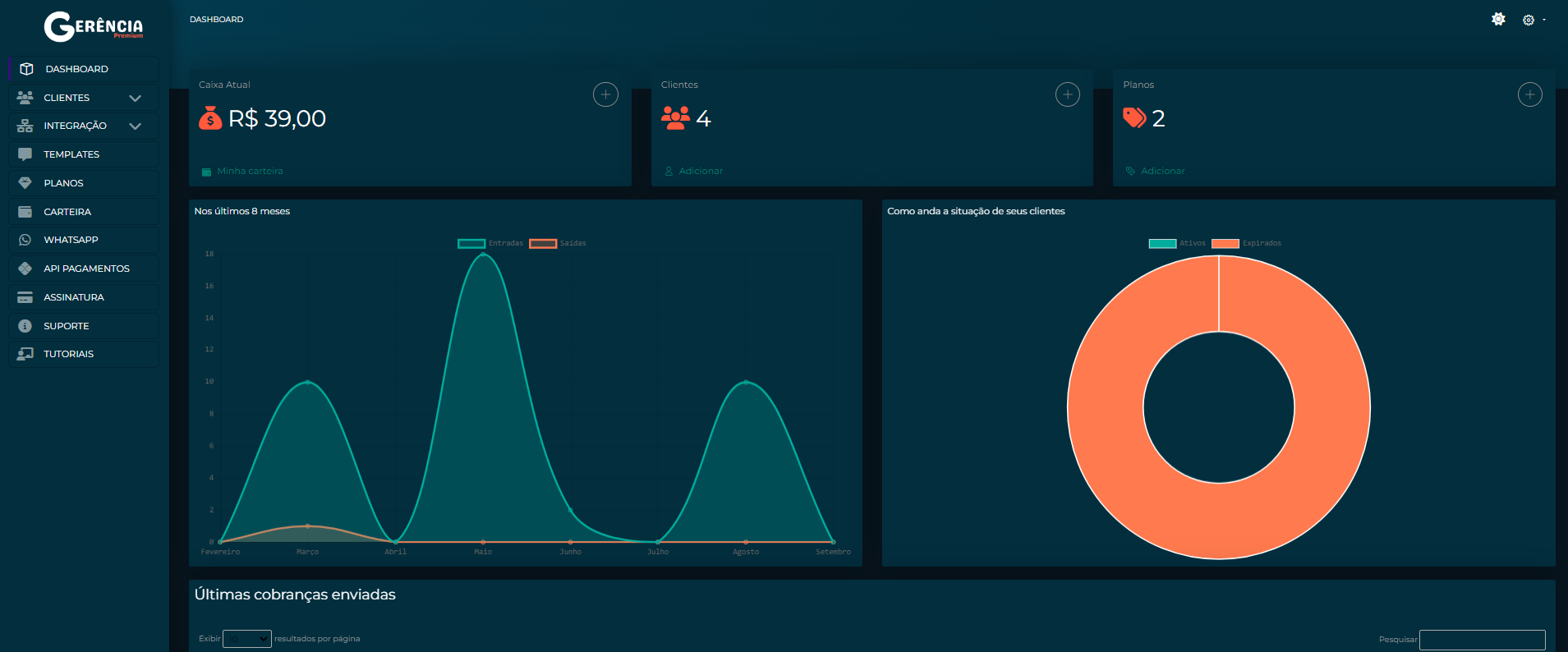Viewport: 1568px width, 652px height.
Task: Open the WhatsApp menu item
Action: pos(71,240)
